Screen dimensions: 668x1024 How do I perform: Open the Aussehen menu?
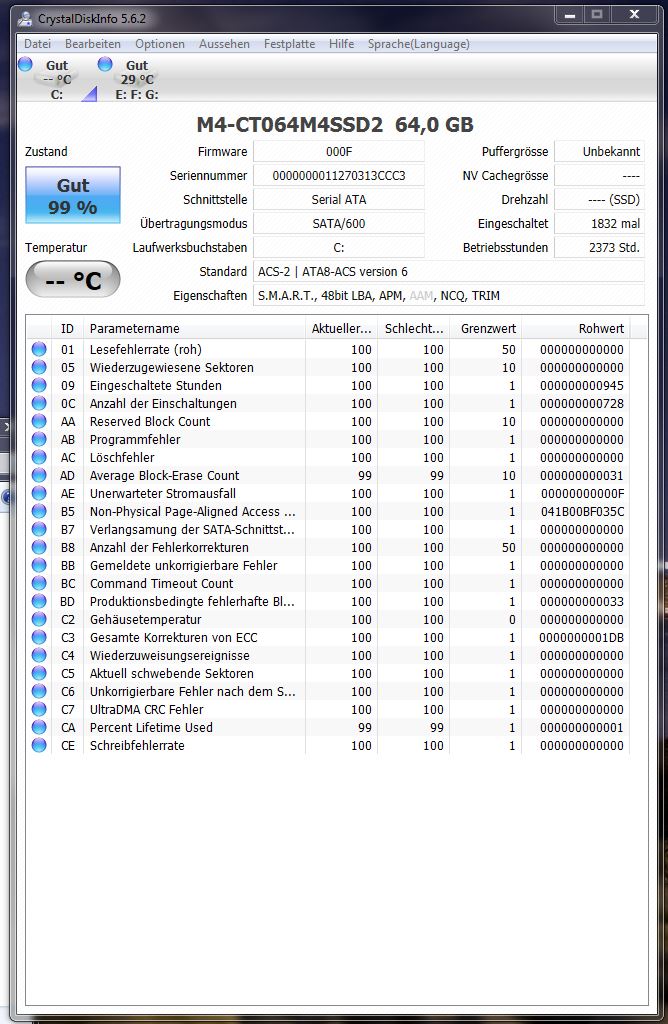(x=224, y=44)
